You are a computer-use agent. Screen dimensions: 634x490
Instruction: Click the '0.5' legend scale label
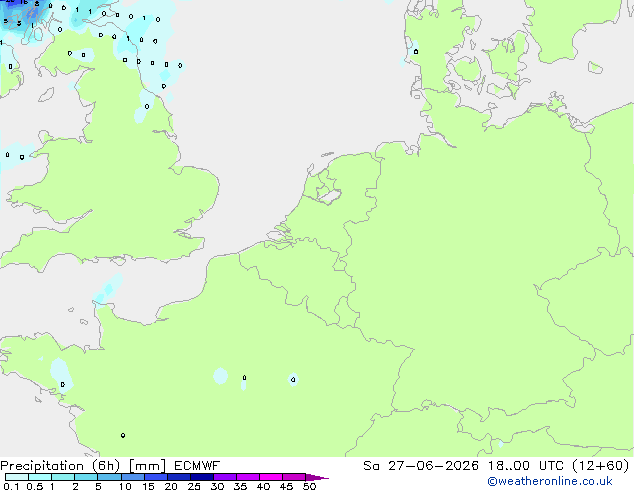(35, 486)
